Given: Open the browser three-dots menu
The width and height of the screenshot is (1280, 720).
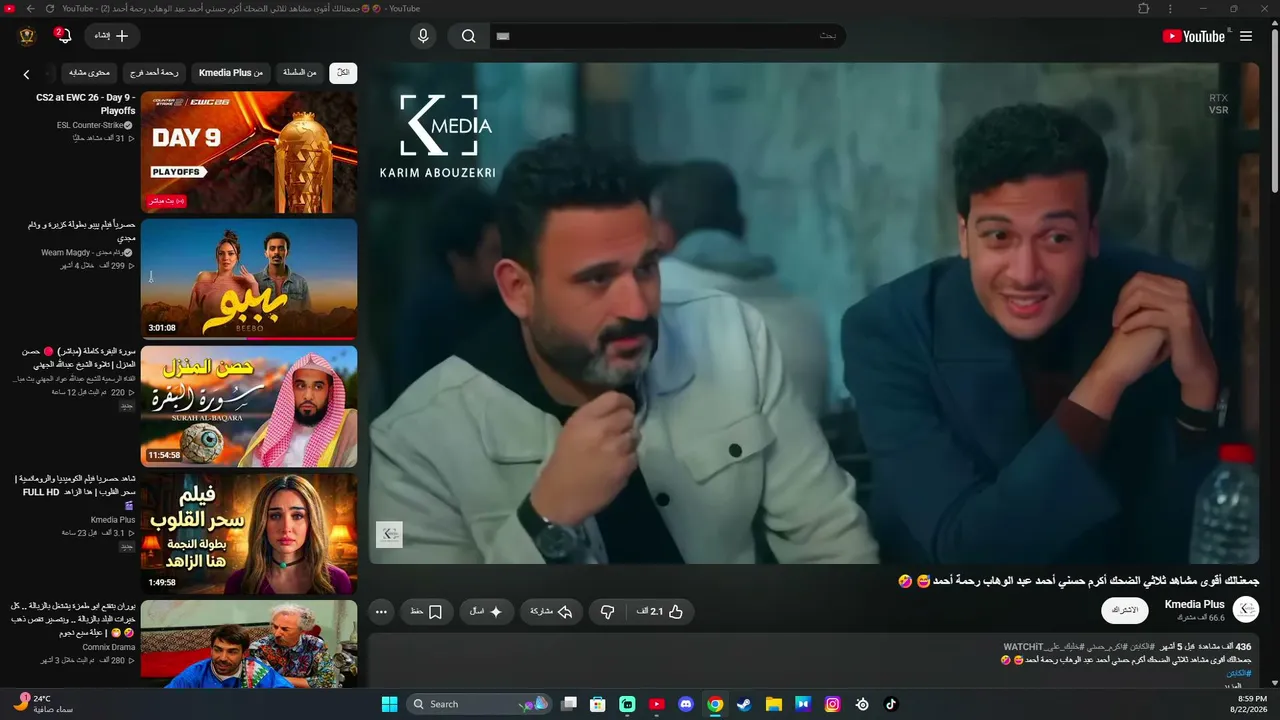Looking at the screenshot, I should (1171, 9).
